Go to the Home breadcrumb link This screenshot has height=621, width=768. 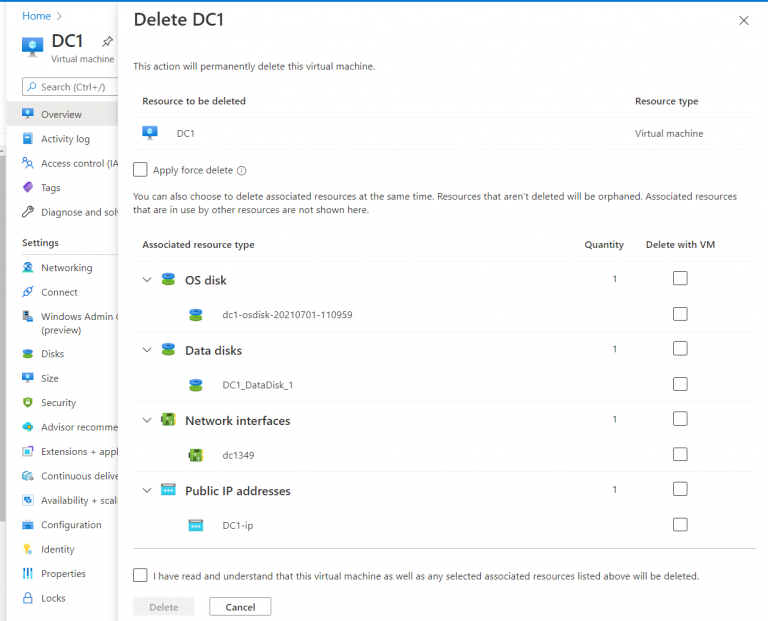click(36, 16)
